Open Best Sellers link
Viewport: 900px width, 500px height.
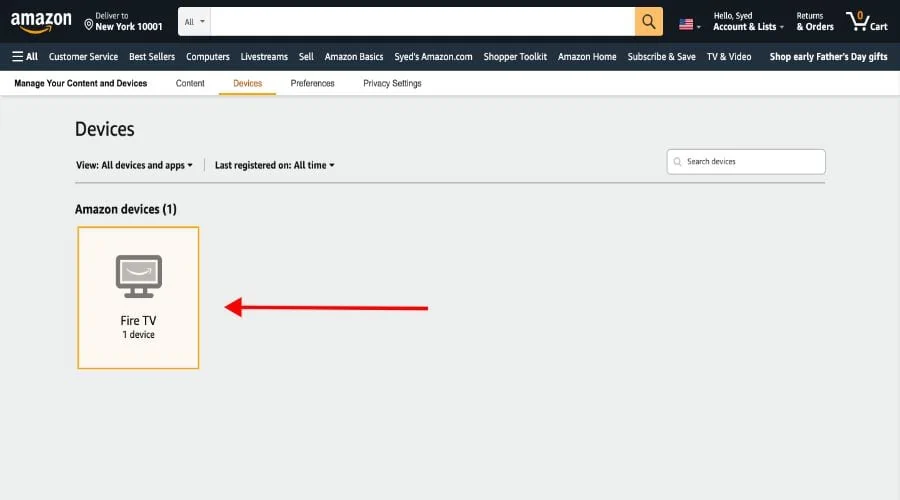tap(152, 56)
